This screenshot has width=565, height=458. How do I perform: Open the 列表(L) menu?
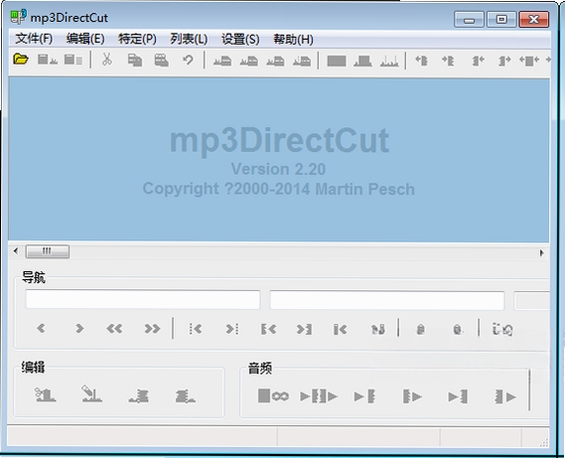[x=189, y=39]
